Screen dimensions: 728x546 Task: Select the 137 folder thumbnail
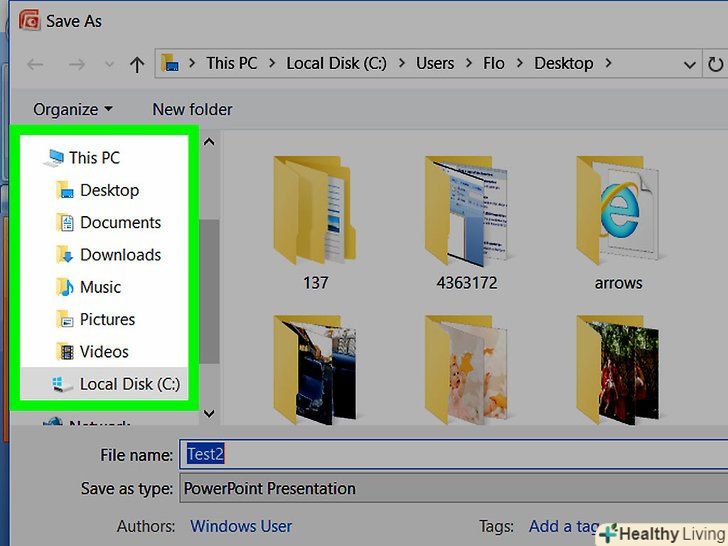(315, 211)
